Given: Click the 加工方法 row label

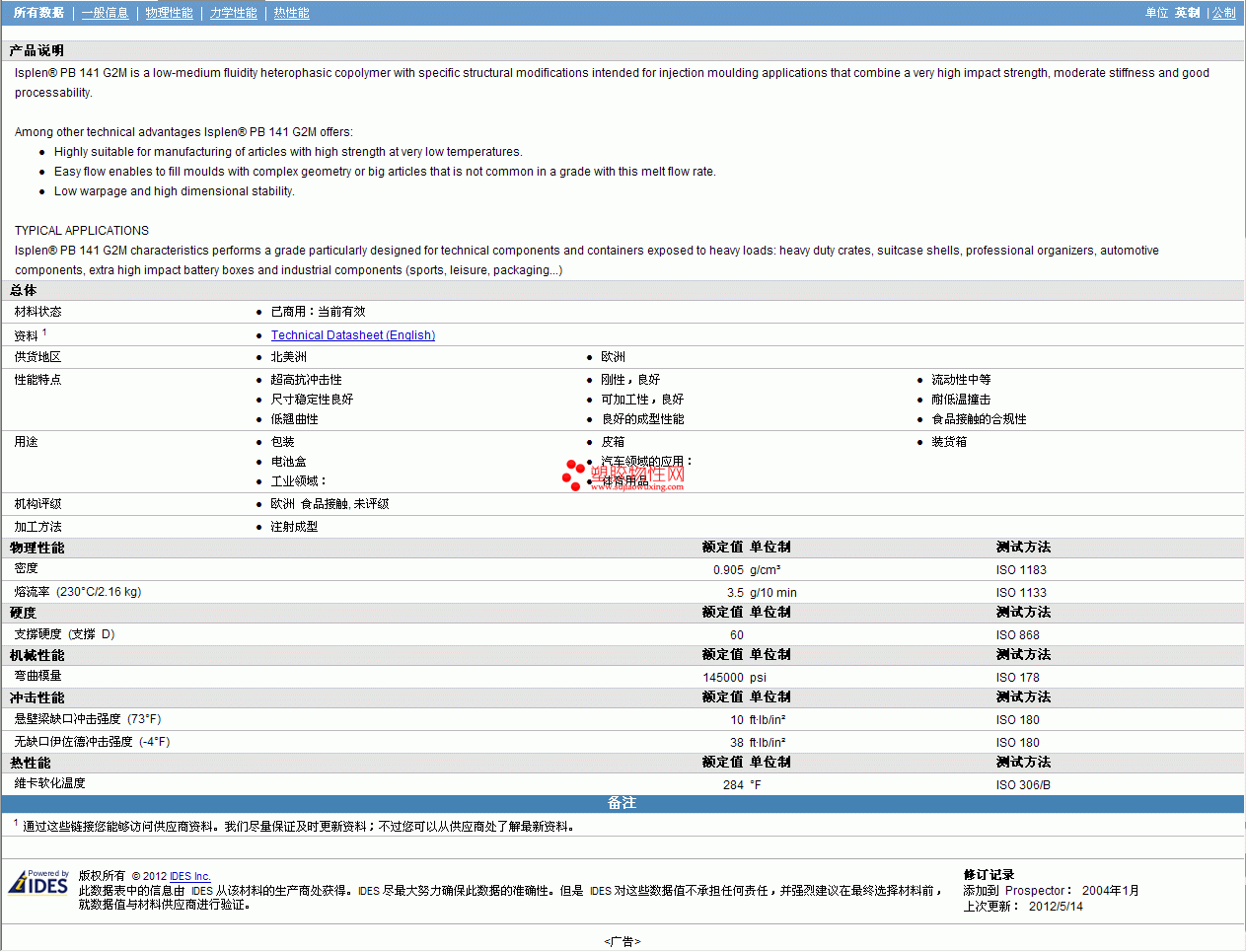Looking at the screenshot, I should [x=37, y=527].
